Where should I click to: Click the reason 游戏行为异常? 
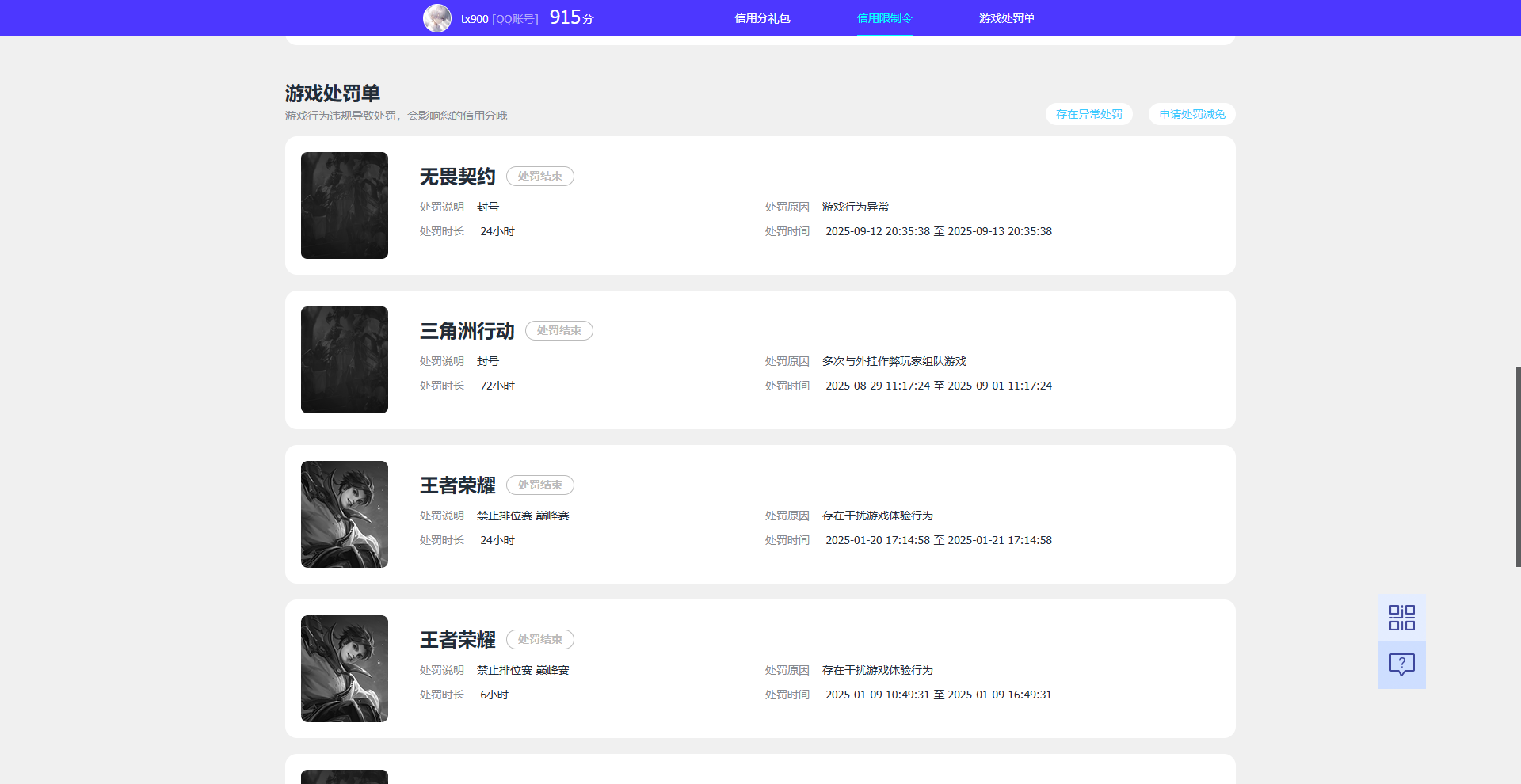[856, 207]
